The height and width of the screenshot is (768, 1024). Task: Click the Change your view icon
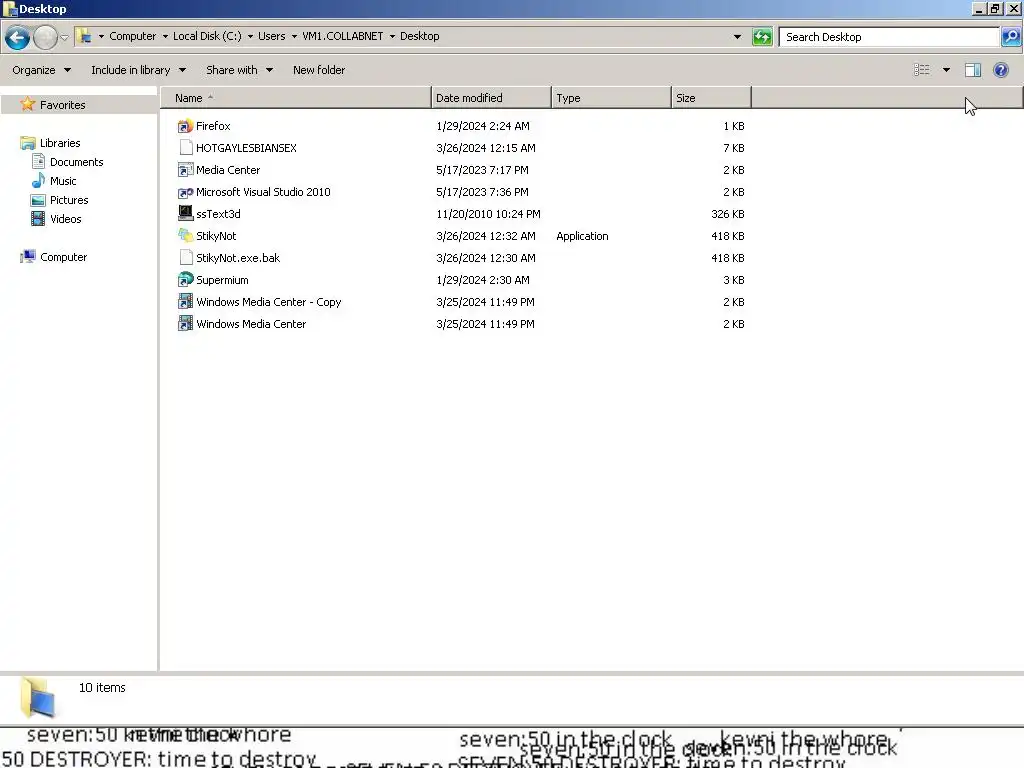(921, 70)
